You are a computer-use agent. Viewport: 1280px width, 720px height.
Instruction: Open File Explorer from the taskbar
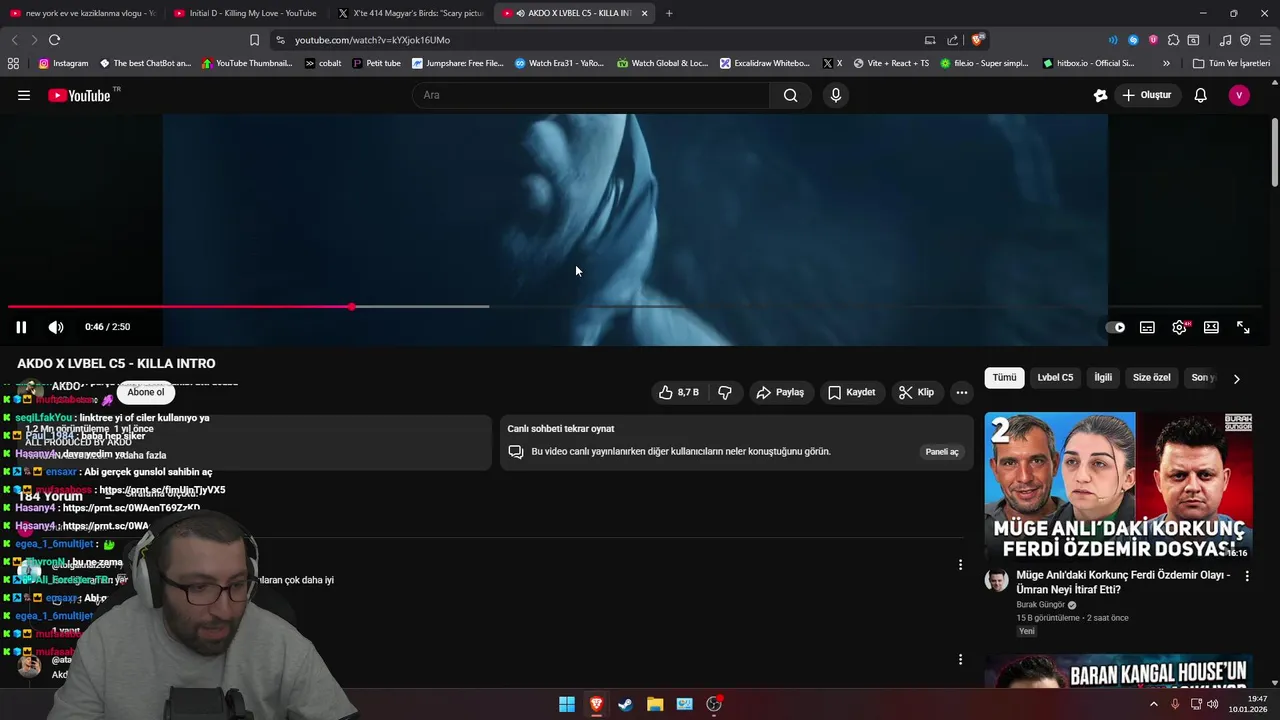click(x=655, y=704)
